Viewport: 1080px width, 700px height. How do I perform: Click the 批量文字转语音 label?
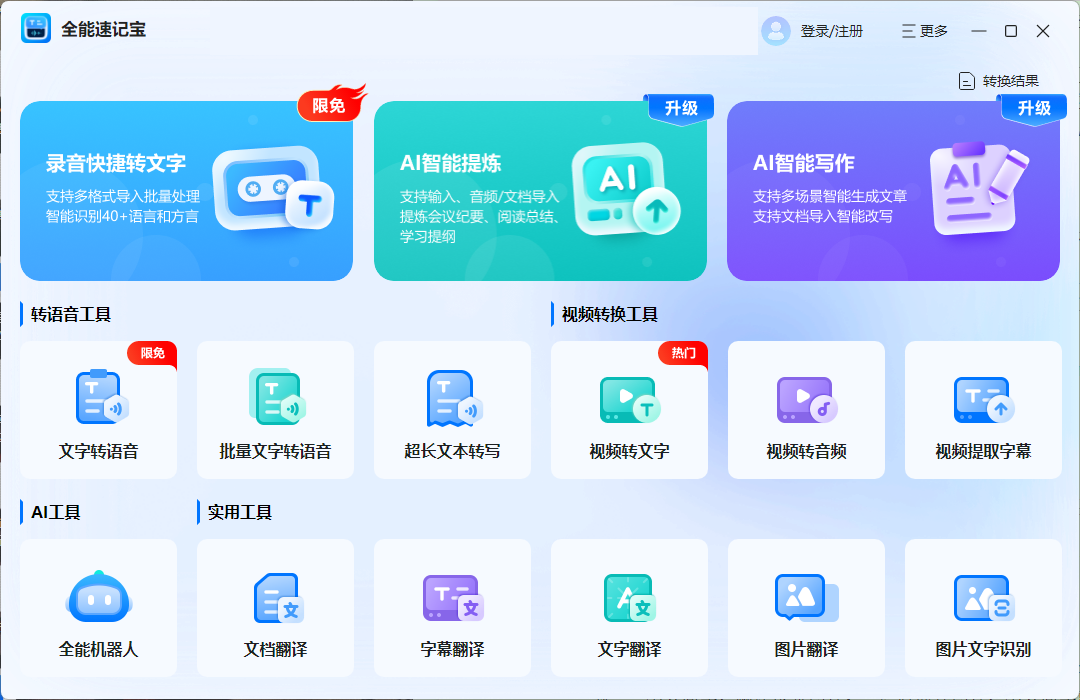coord(276,452)
